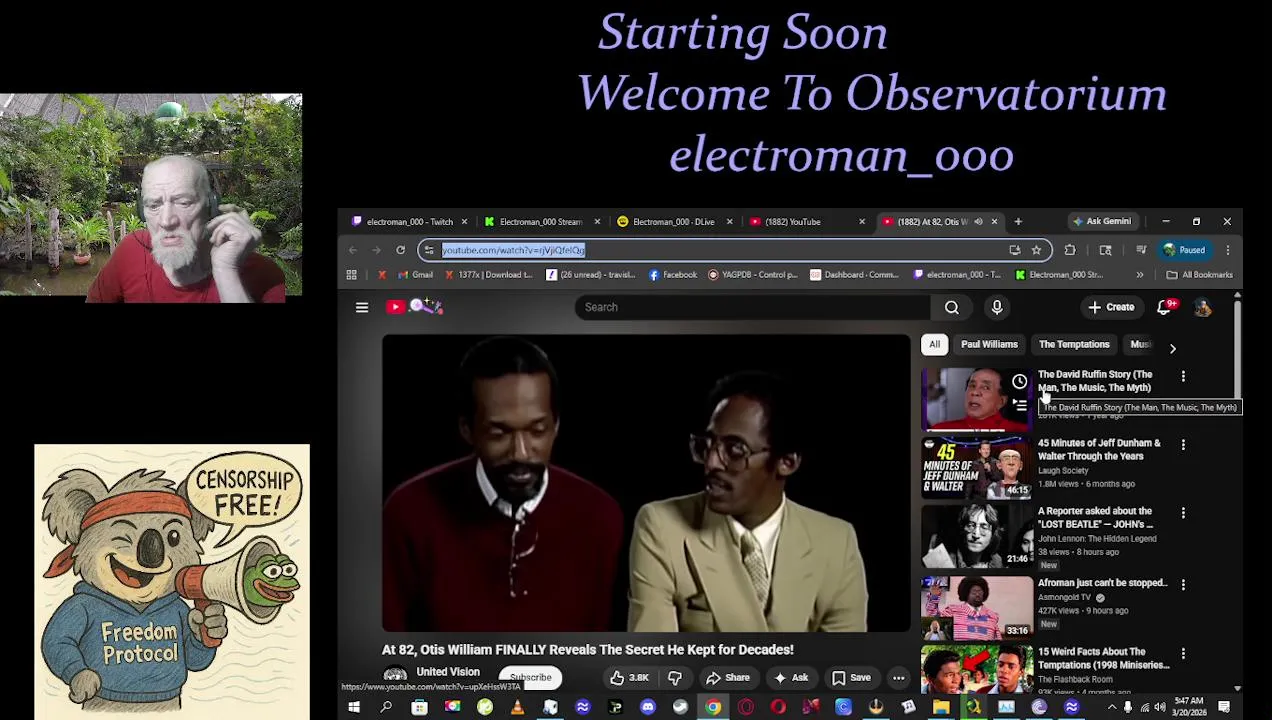1272x720 pixels.
Task: Dislike the video with thumbs down
Action: [x=675, y=678]
